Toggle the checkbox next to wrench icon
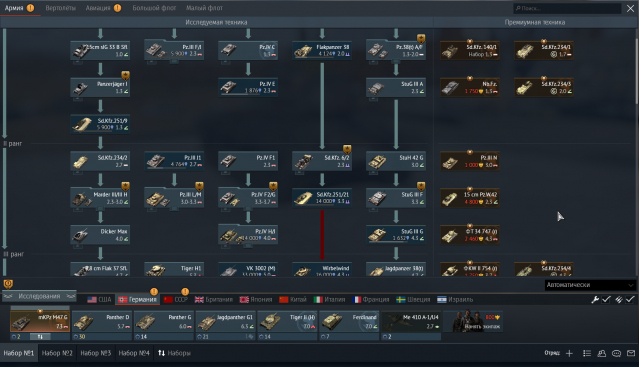The width and height of the screenshot is (639, 367). tap(606, 299)
